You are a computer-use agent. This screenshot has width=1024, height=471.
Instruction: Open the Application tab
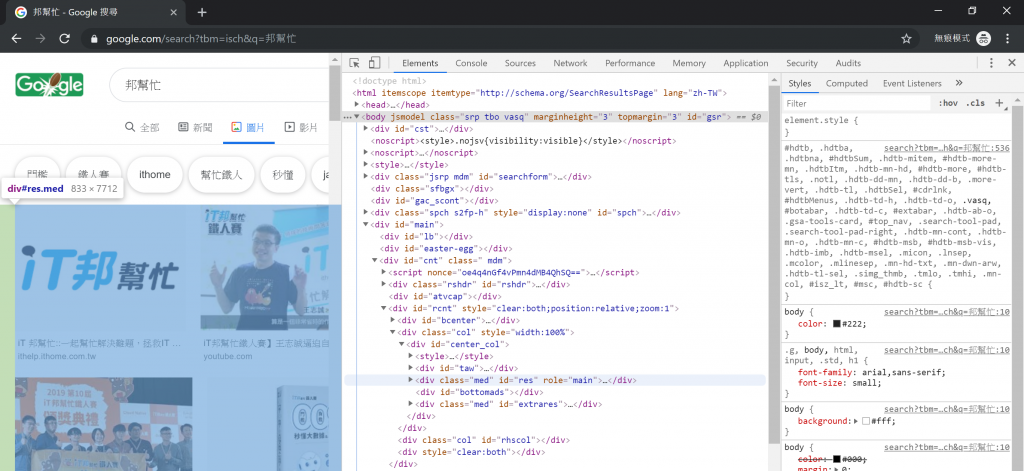[x=746, y=63]
